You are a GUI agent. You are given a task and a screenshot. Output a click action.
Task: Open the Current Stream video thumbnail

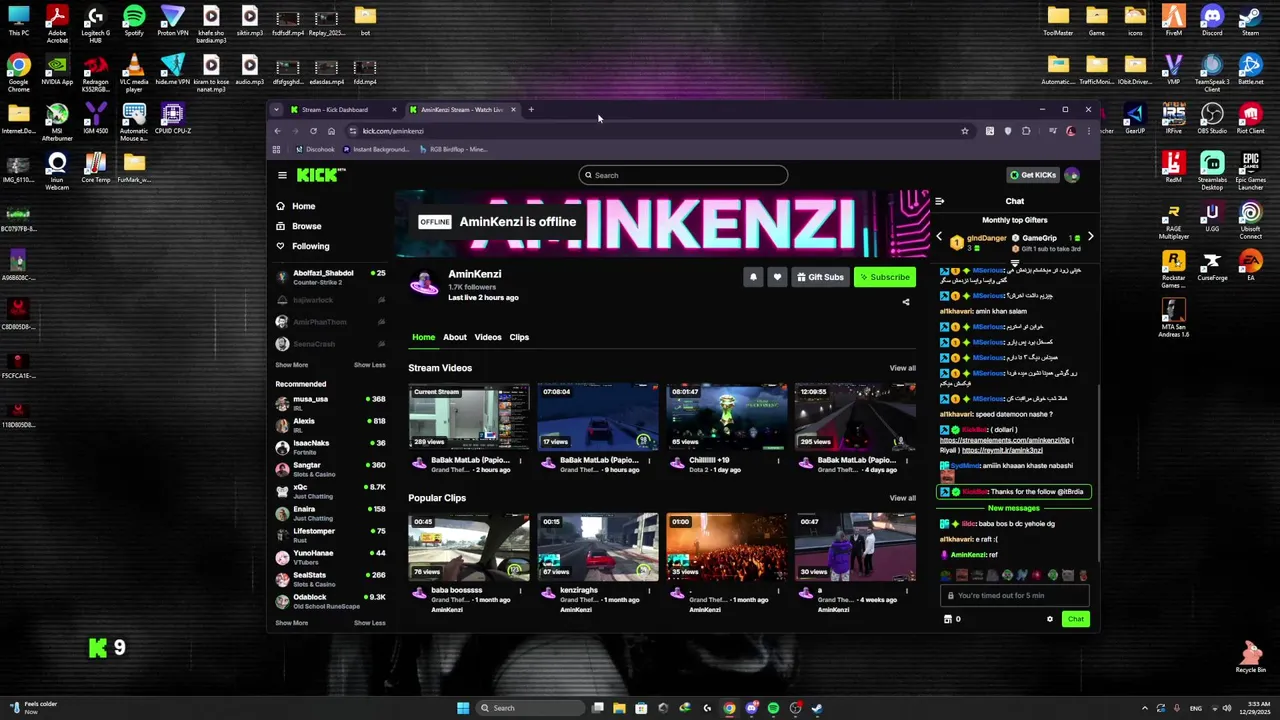[469, 417]
